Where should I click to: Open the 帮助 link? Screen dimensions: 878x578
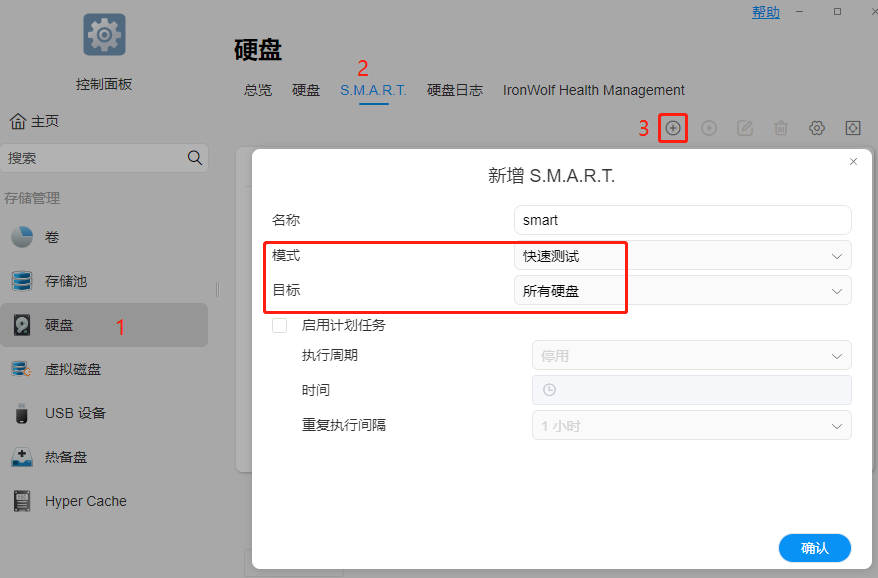click(x=765, y=12)
